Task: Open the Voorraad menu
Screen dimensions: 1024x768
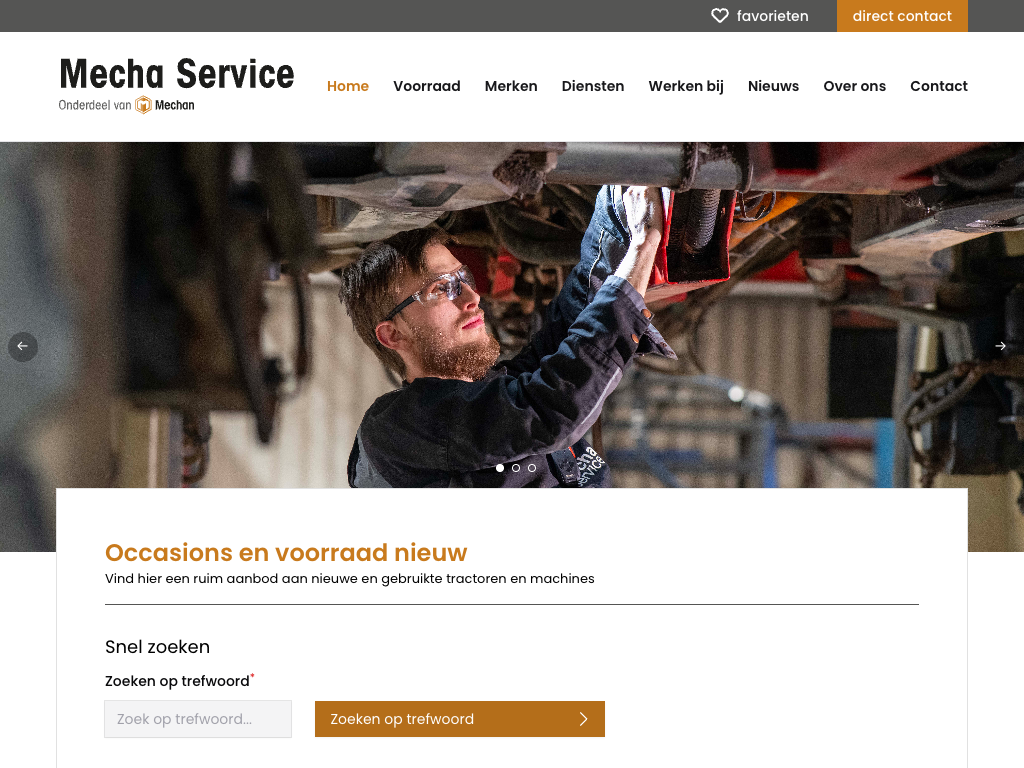Action: 426,86
